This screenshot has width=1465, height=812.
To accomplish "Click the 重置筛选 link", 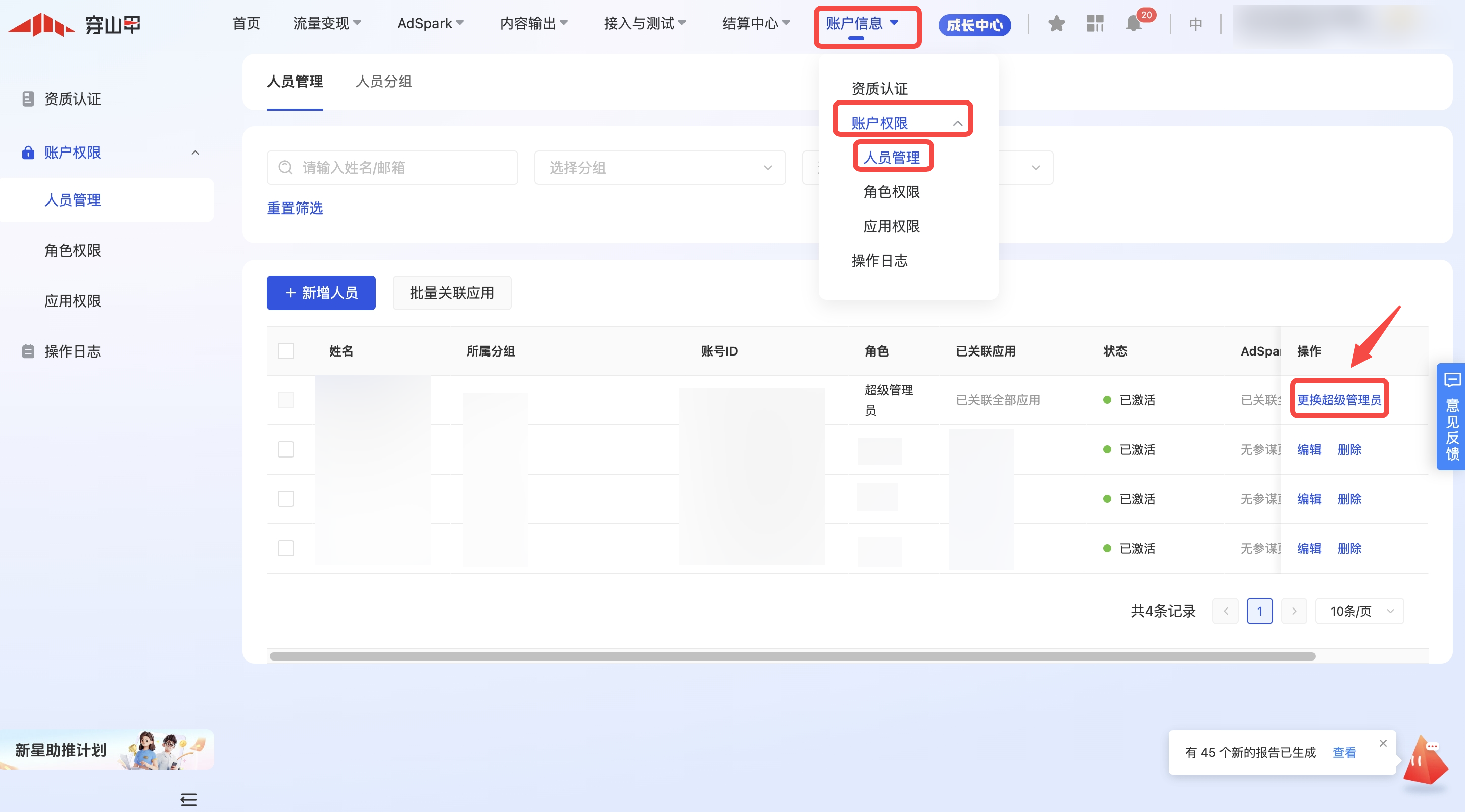I will (x=295, y=208).
